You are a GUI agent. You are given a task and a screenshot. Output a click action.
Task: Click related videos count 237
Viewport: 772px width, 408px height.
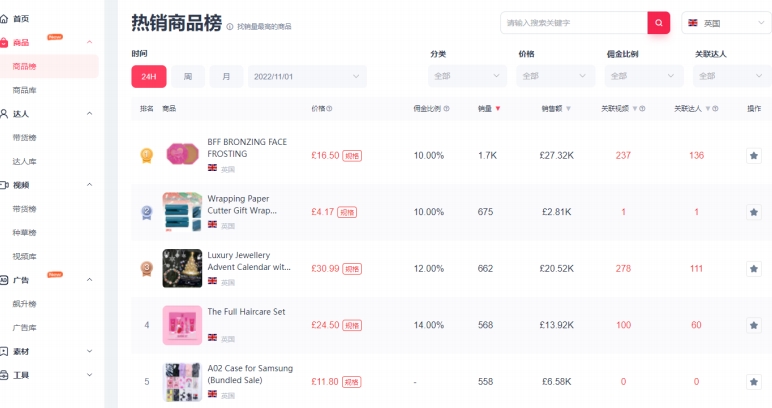(x=623, y=156)
